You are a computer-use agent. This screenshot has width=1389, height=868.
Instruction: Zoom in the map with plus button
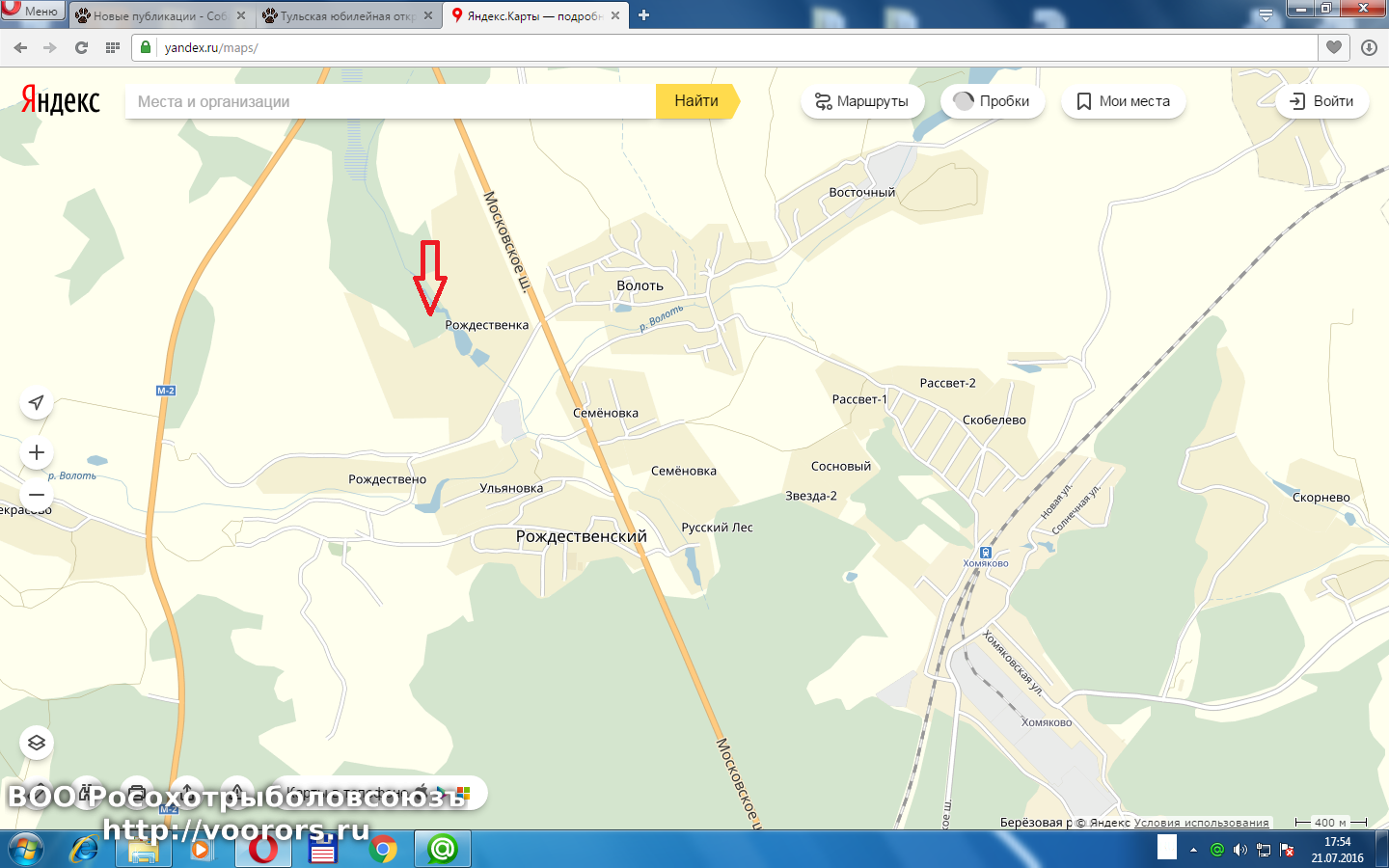(37, 452)
